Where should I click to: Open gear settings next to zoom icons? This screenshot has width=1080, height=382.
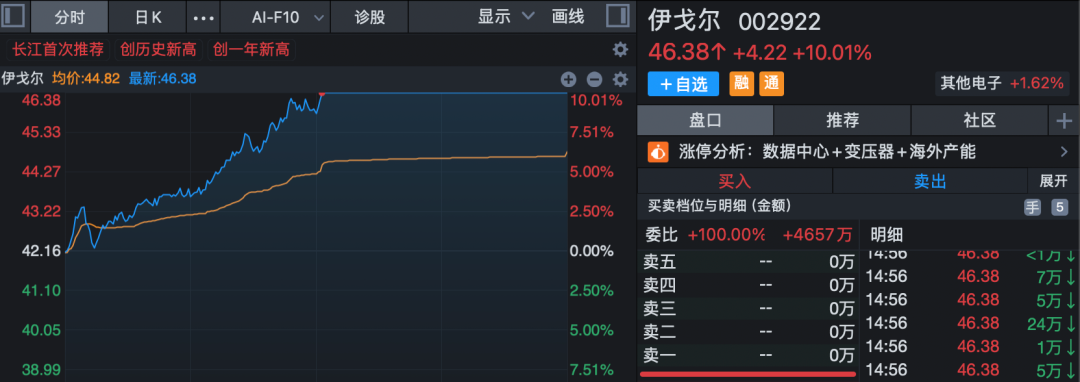(621, 79)
